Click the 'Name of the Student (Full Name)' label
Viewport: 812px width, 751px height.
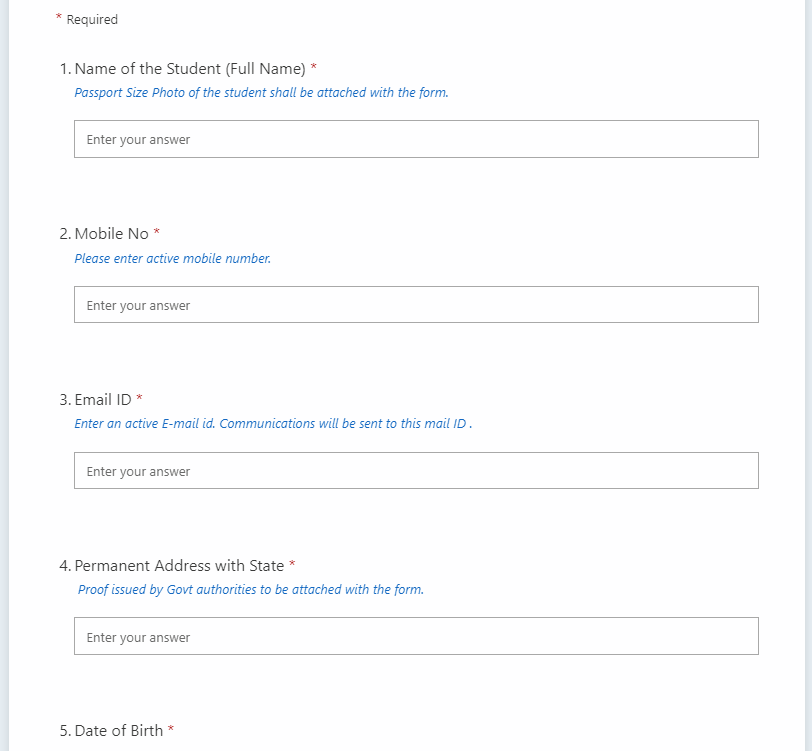click(190, 68)
